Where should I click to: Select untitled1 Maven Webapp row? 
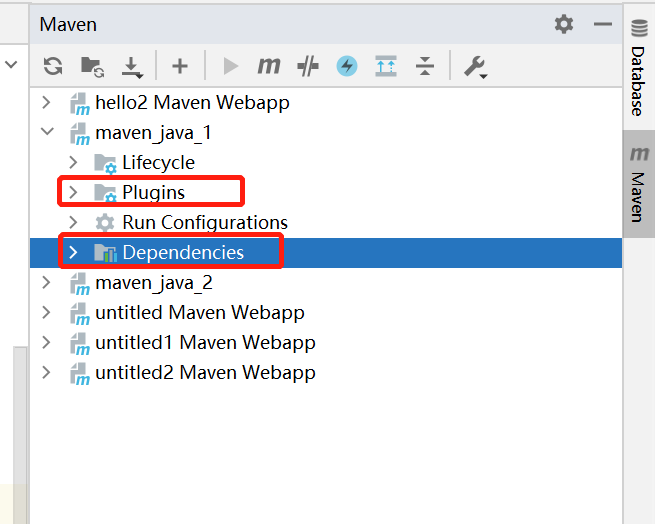(x=326, y=343)
